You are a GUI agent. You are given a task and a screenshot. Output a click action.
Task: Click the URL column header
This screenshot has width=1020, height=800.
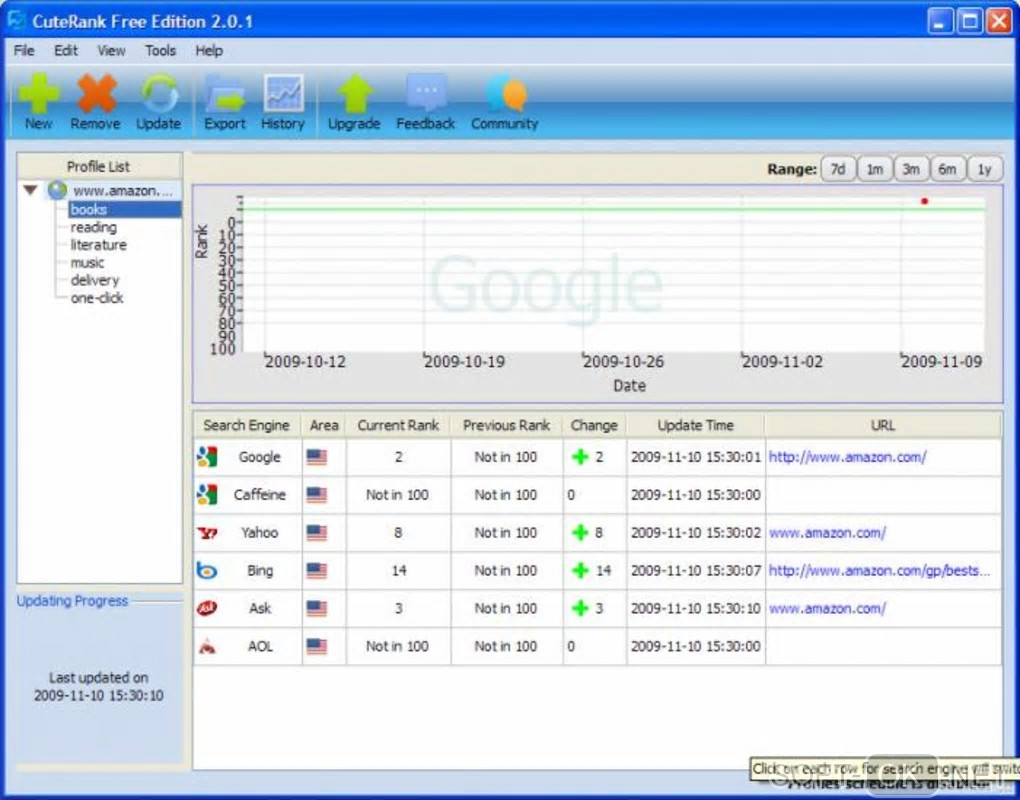click(x=883, y=425)
